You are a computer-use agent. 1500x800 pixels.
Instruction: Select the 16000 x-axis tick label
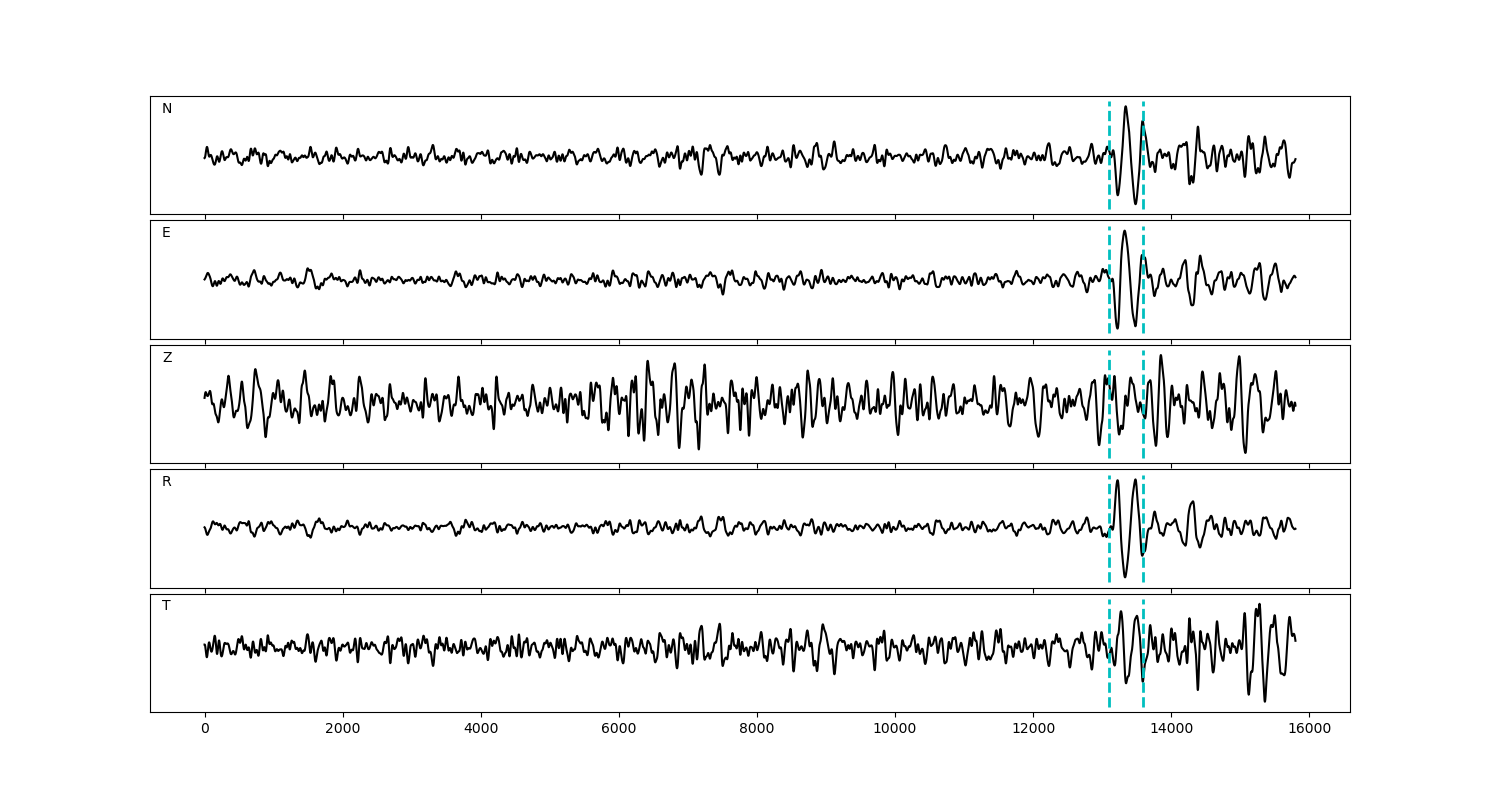(x=1309, y=729)
